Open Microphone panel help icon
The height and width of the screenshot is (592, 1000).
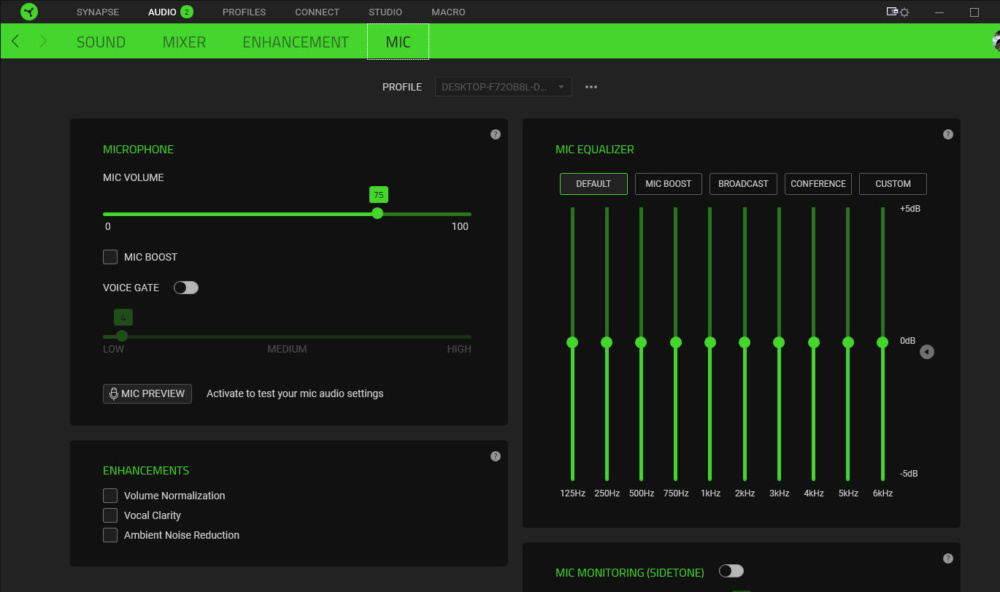point(496,134)
